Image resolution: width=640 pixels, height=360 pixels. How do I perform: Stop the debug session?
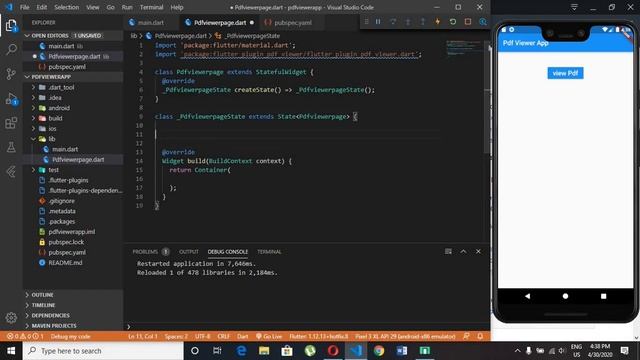(x=468, y=22)
